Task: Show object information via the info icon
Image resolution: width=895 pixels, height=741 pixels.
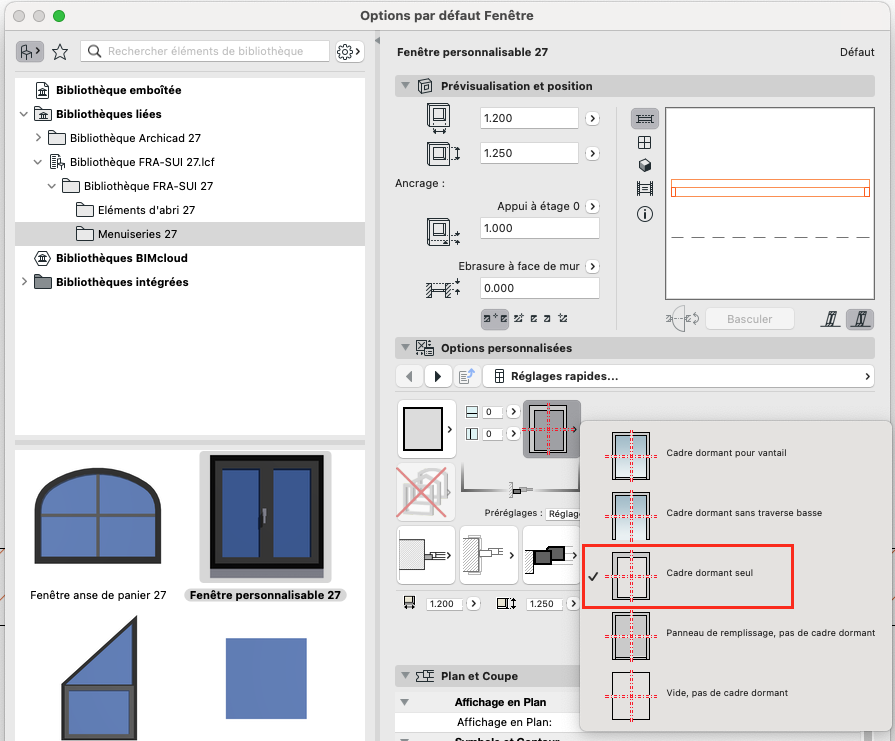Action: point(644,214)
